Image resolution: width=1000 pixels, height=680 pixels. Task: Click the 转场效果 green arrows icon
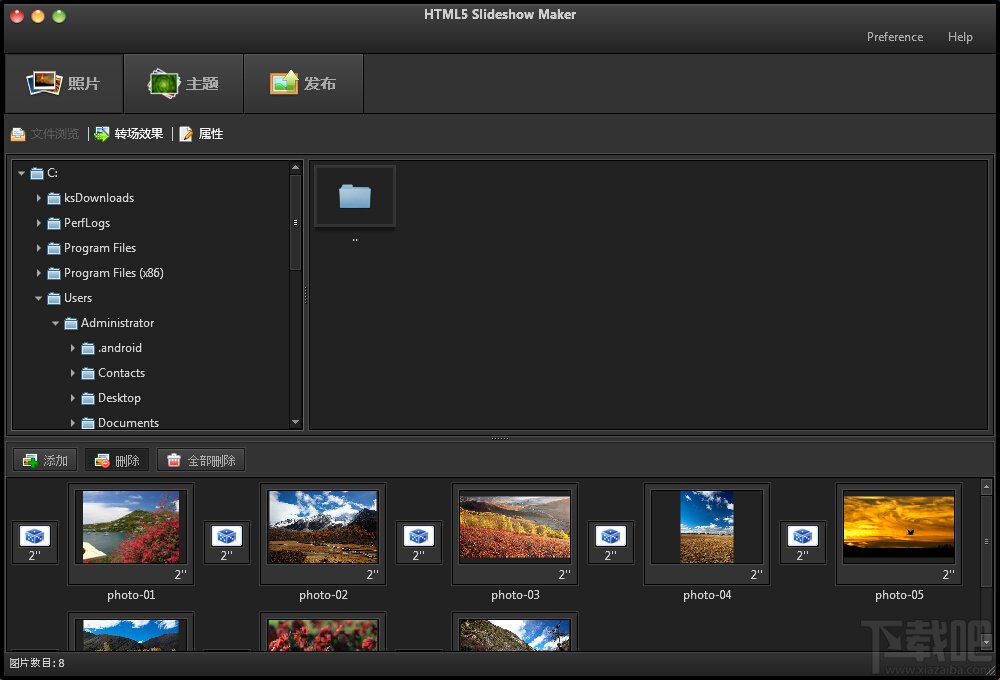coord(101,134)
